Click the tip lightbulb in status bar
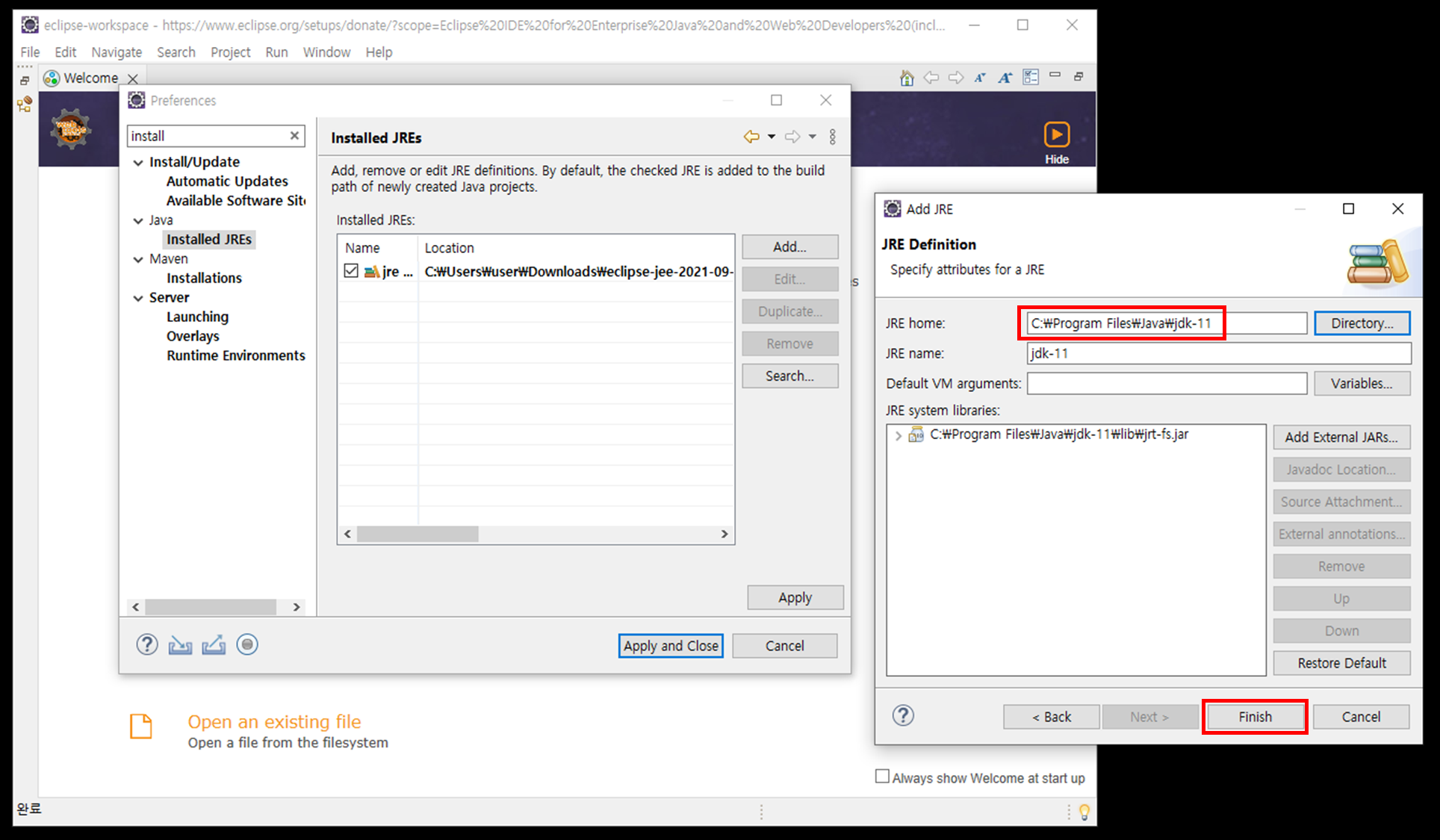Viewport: 1440px width, 840px height. (x=1084, y=811)
